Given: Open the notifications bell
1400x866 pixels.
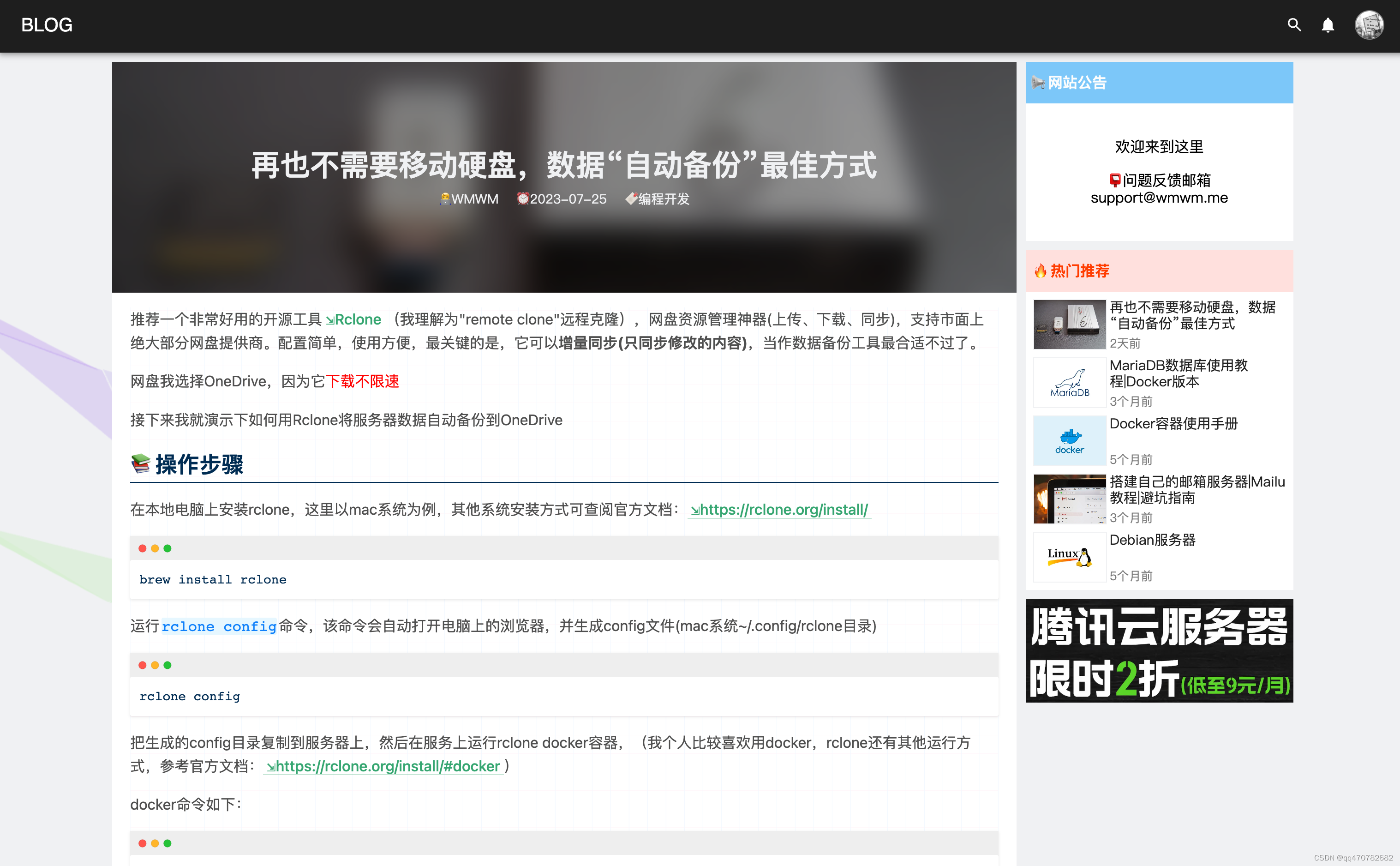Looking at the screenshot, I should point(1327,24).
